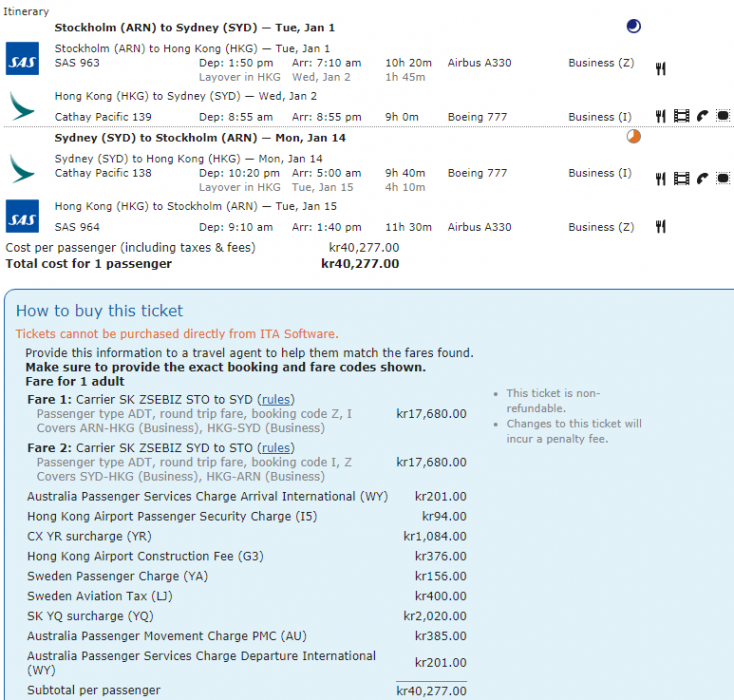
Task: Click the total cost kr40,277.00 amount
Action: (359, 264)
